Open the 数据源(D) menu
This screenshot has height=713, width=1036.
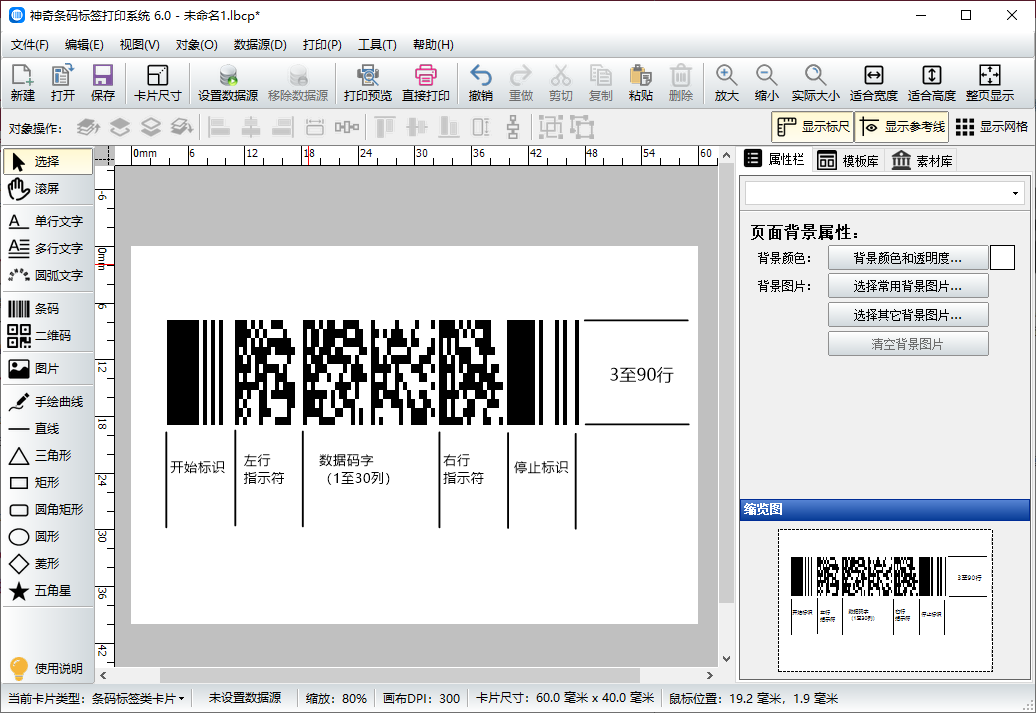(260, 45)
